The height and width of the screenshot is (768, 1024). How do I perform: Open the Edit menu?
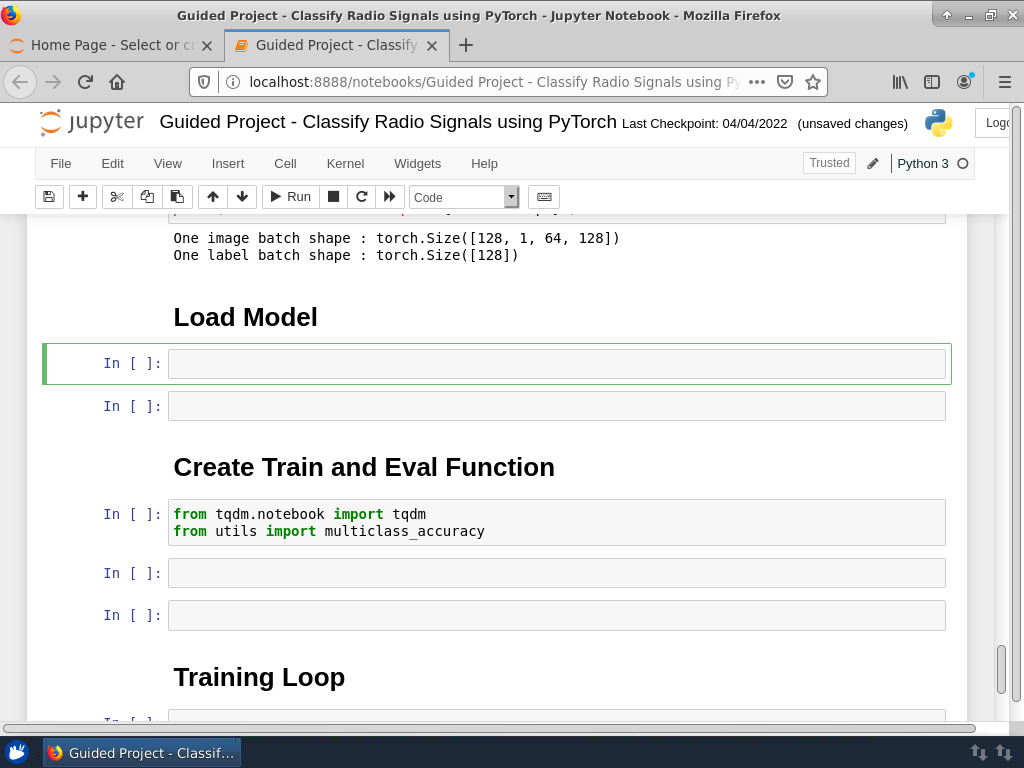tap(112, 164)
